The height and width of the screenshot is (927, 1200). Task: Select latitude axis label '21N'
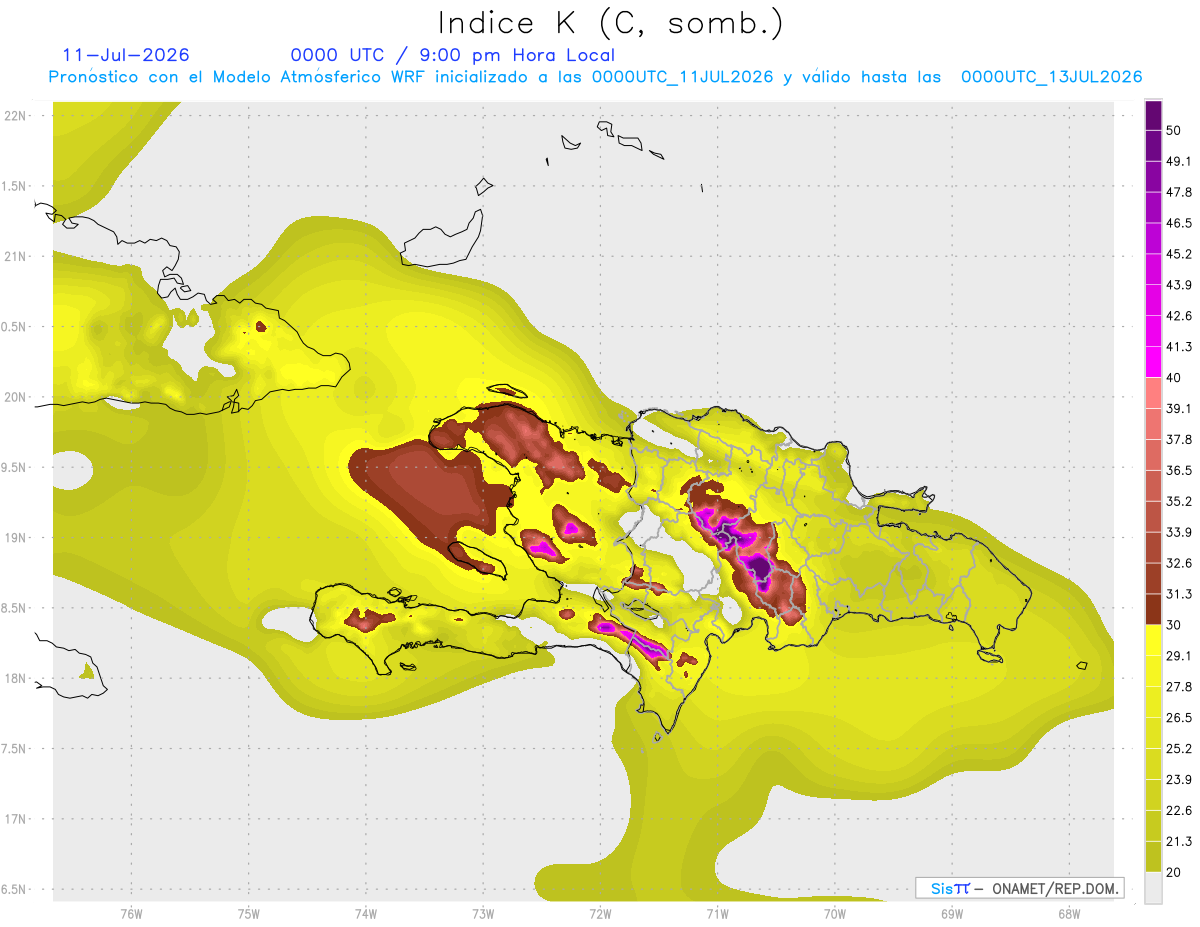pyautogui.click(x=15, y=256)
